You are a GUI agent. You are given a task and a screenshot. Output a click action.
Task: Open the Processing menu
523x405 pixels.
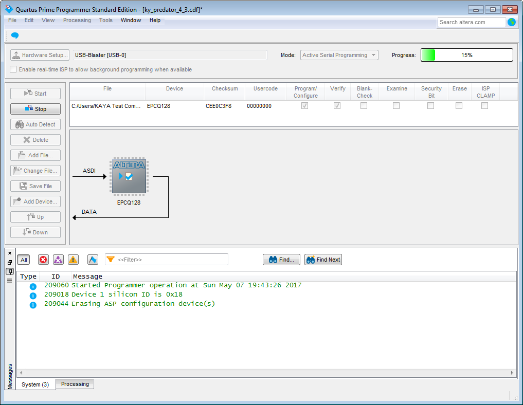(x=77, y=20)
